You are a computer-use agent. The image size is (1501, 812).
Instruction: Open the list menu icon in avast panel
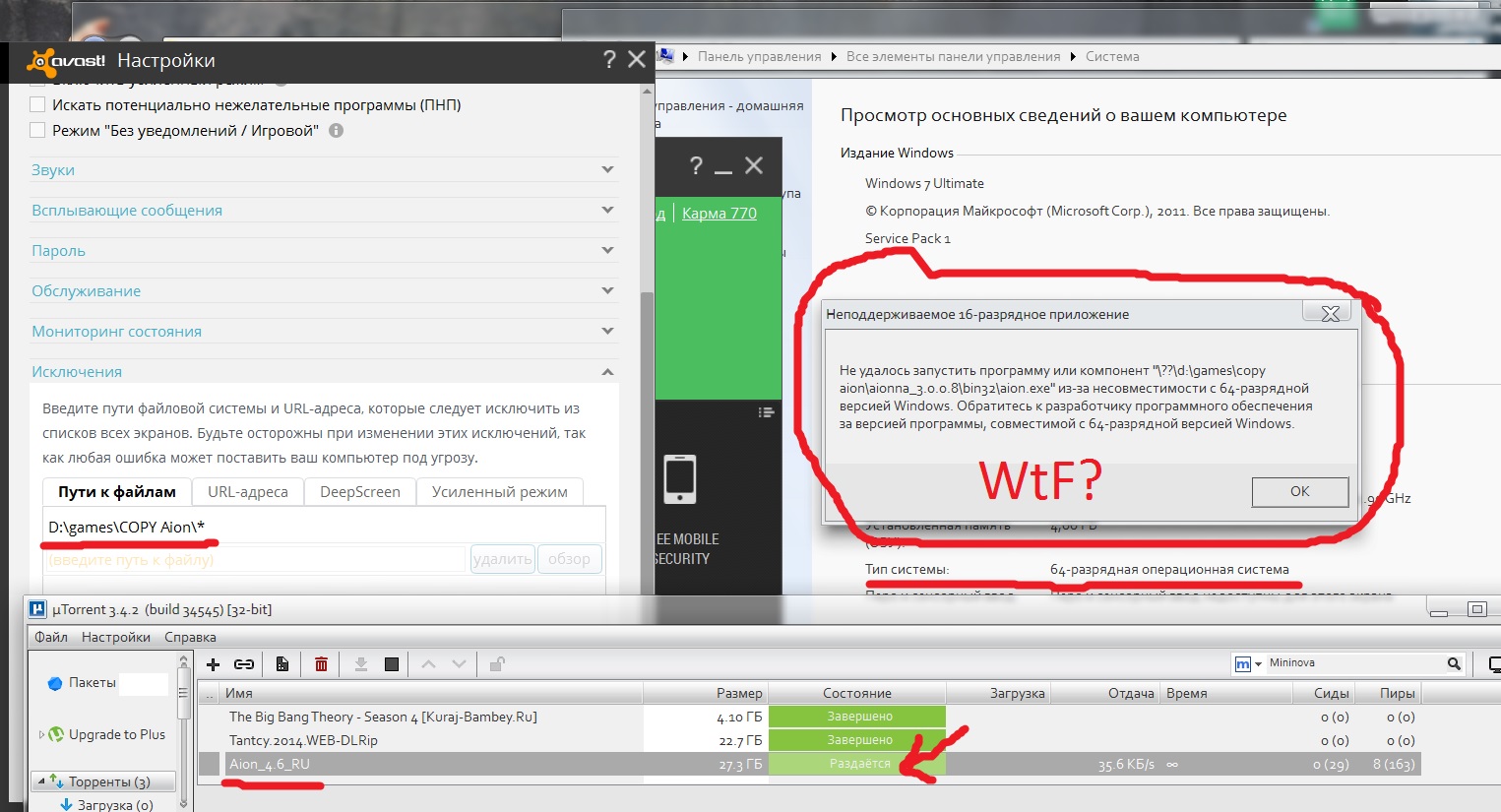tap(766, 412)
